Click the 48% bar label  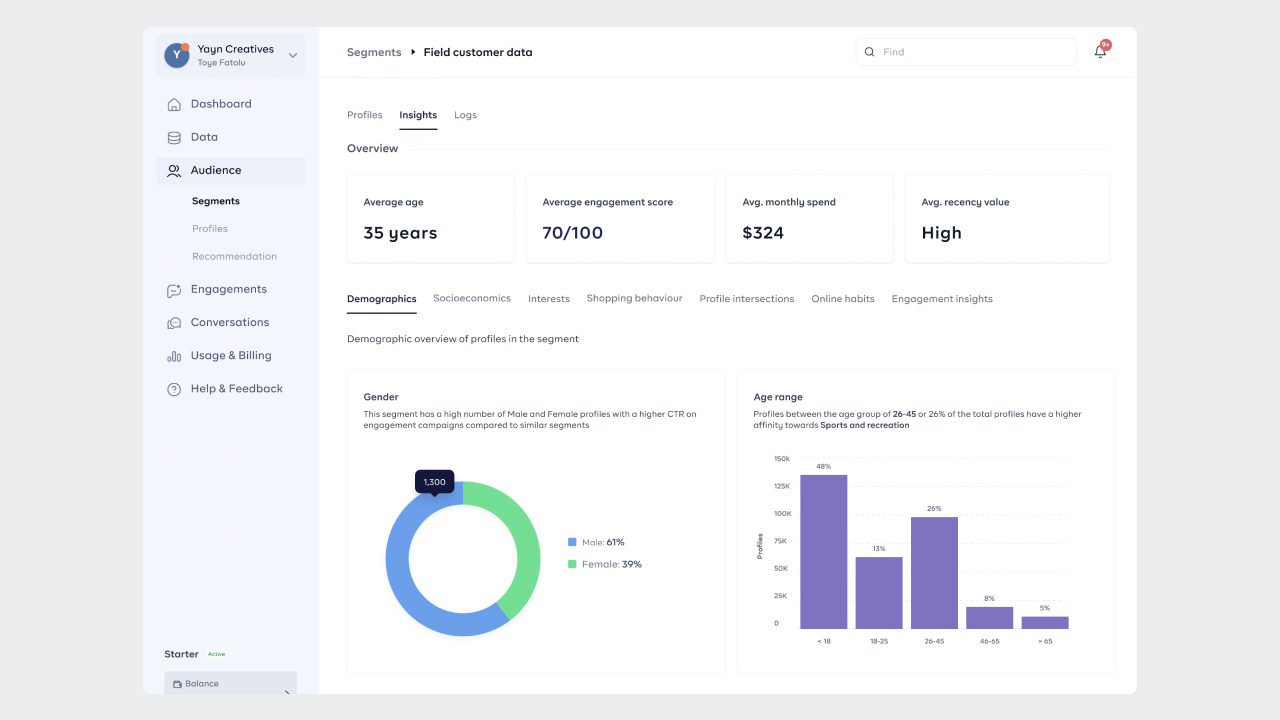823,467
